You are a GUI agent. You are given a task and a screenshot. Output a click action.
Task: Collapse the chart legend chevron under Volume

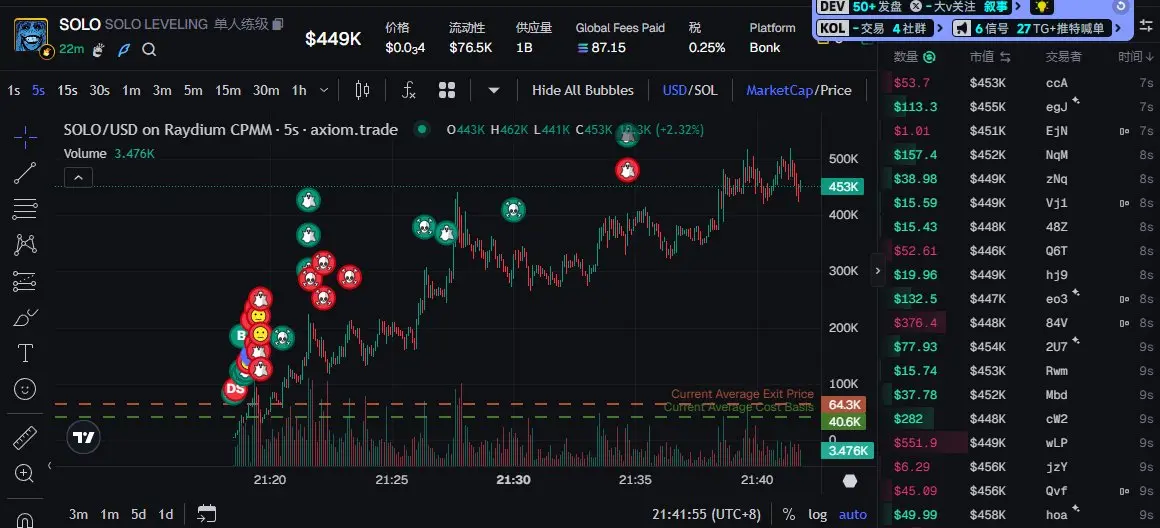pos(78,177)
